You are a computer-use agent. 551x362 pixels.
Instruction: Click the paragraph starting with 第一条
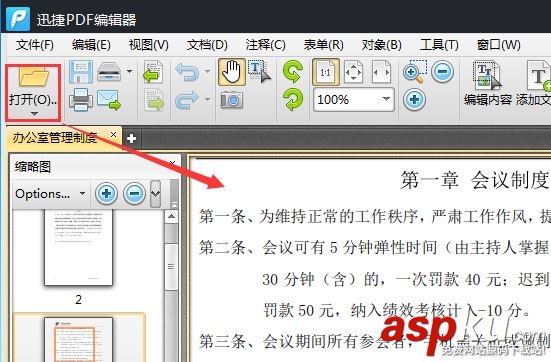pos(375,216)
